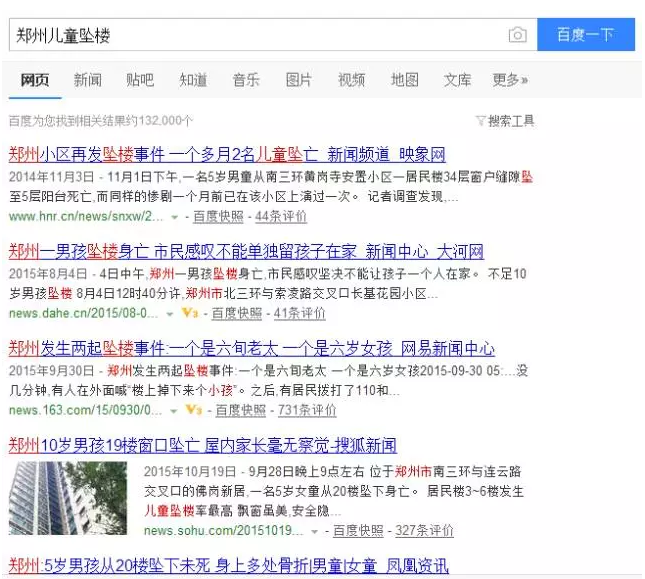Click the date text 2015年9月30日
The height and width of the screenshot is (579, 645).
point(51,371)
